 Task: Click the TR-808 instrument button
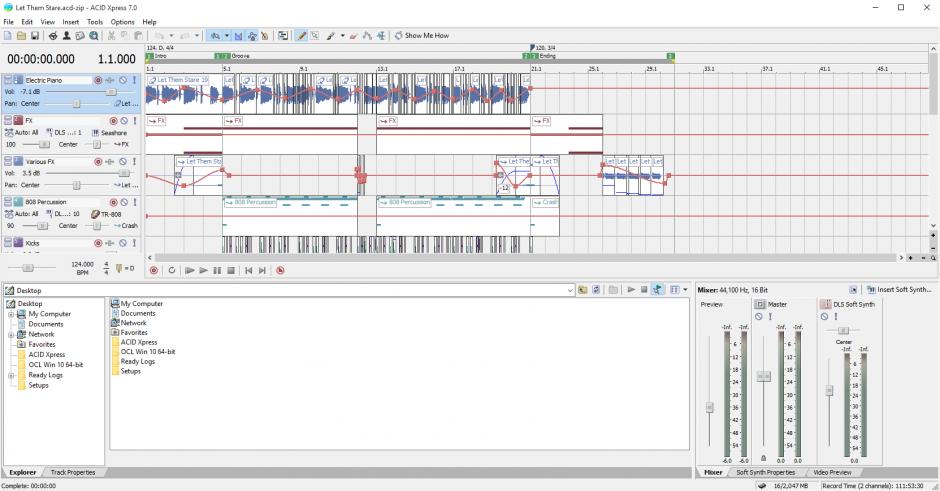106,214
